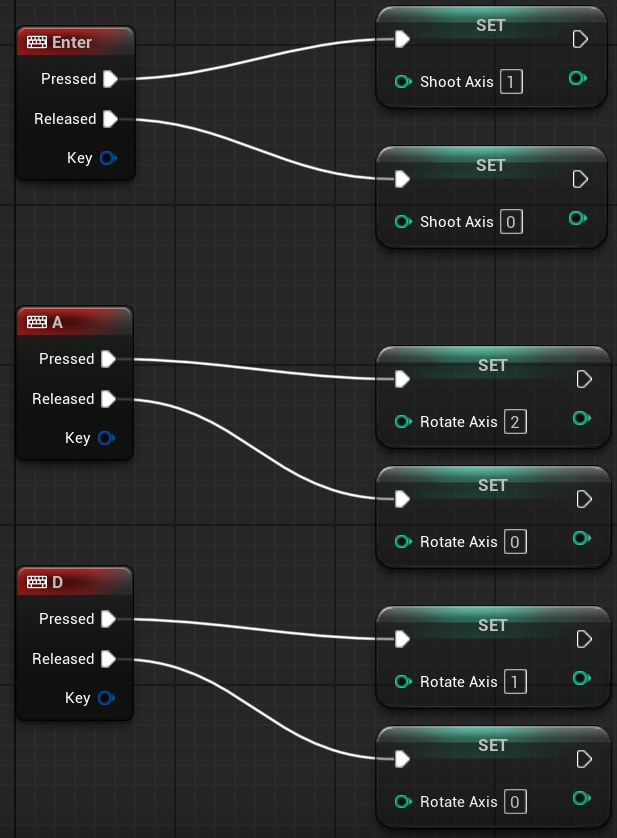The height and width of the screenshot is (838, 617).
Task: Click exec output pin of SET Shoot Axis 1
Action: click(x=580, y=39)
